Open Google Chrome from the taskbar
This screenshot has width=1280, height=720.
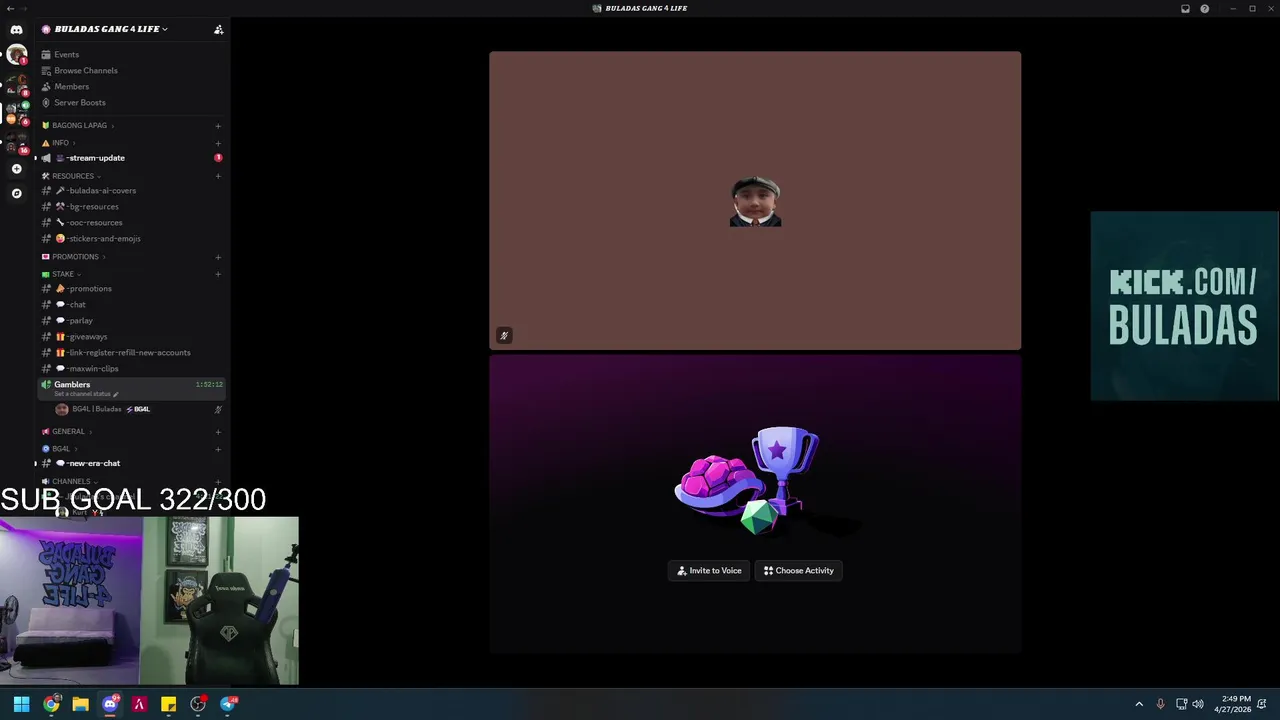pyautogui.click(x=51, y=704)
